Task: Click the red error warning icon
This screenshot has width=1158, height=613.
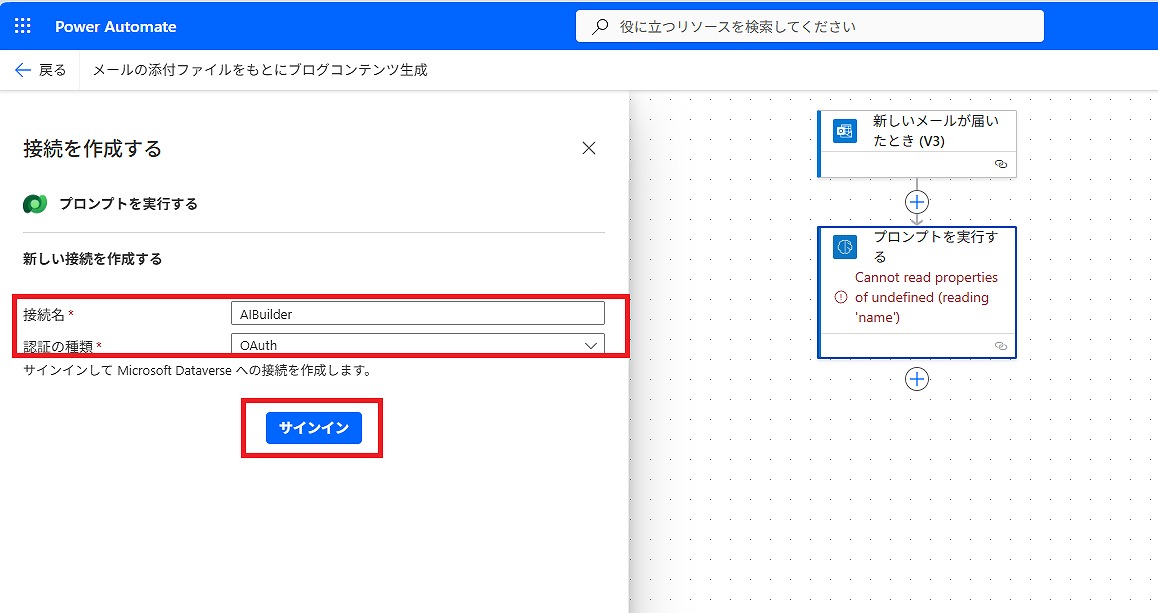Action: 840,297
